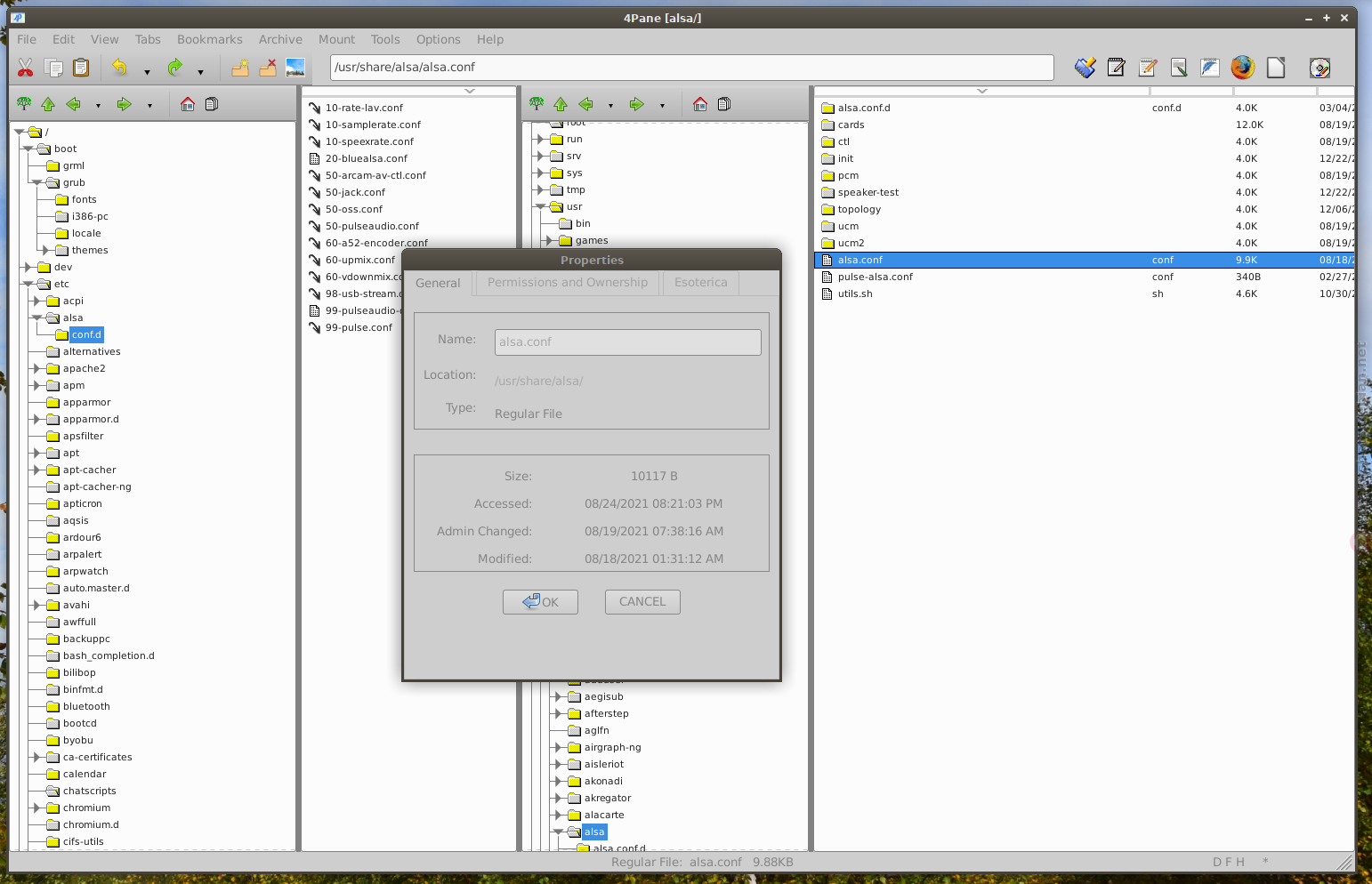Open the Archive menu
This screenshot has height=884, width=1372.
[x=280, y=39]
